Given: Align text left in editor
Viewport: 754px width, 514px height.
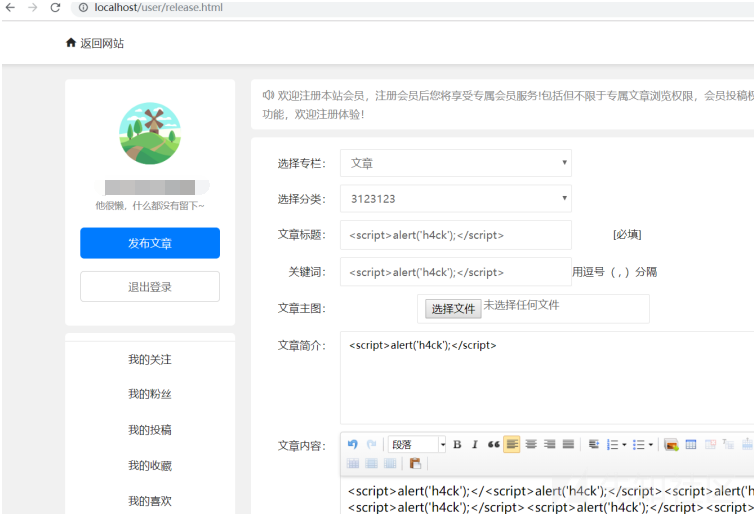Looking at the screenshot, I should [512, 444].
